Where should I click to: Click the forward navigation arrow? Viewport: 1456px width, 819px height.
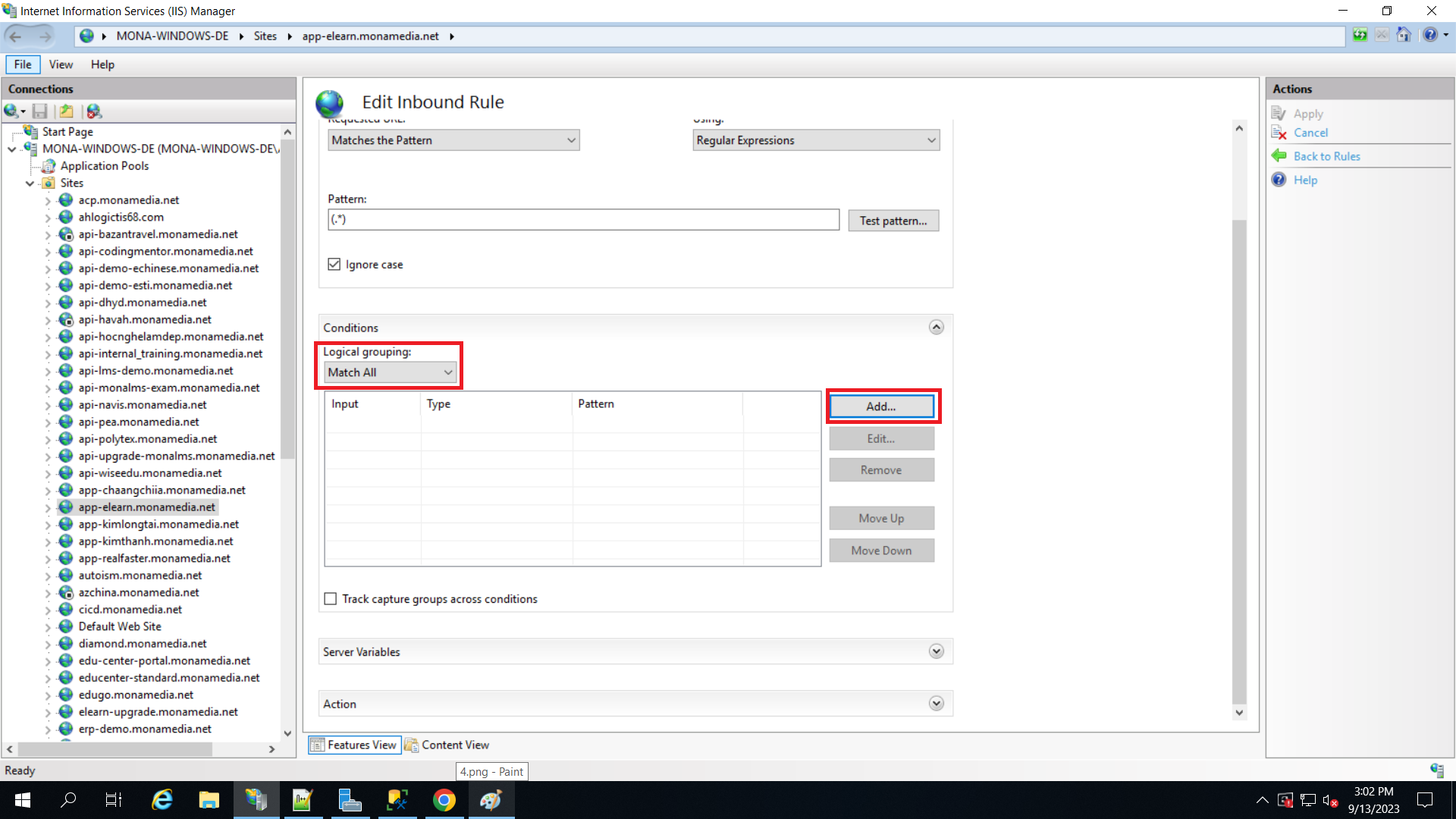pyautogui.click(x=45, y=36)
